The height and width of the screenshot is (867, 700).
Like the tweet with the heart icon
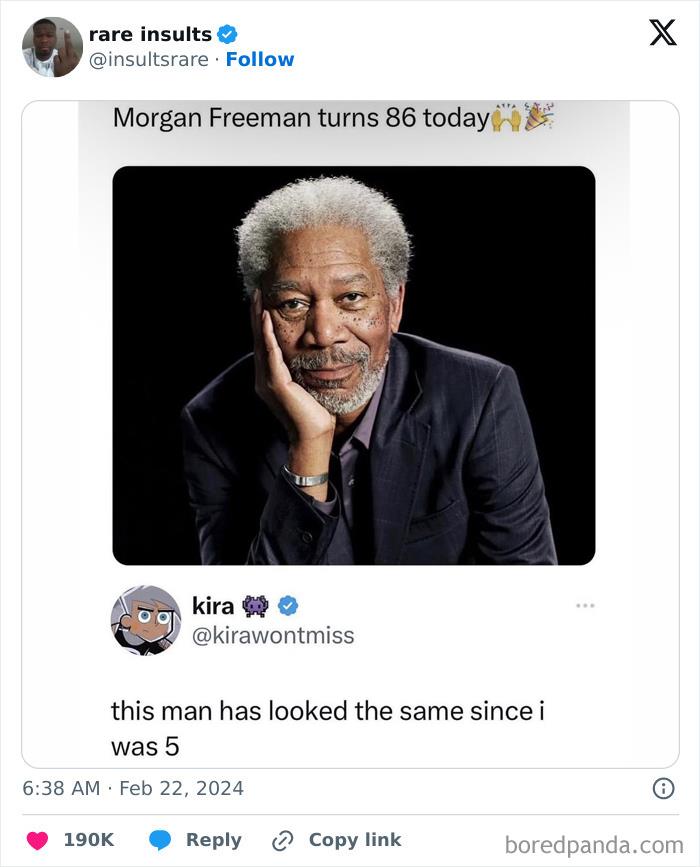coord(37,841)
